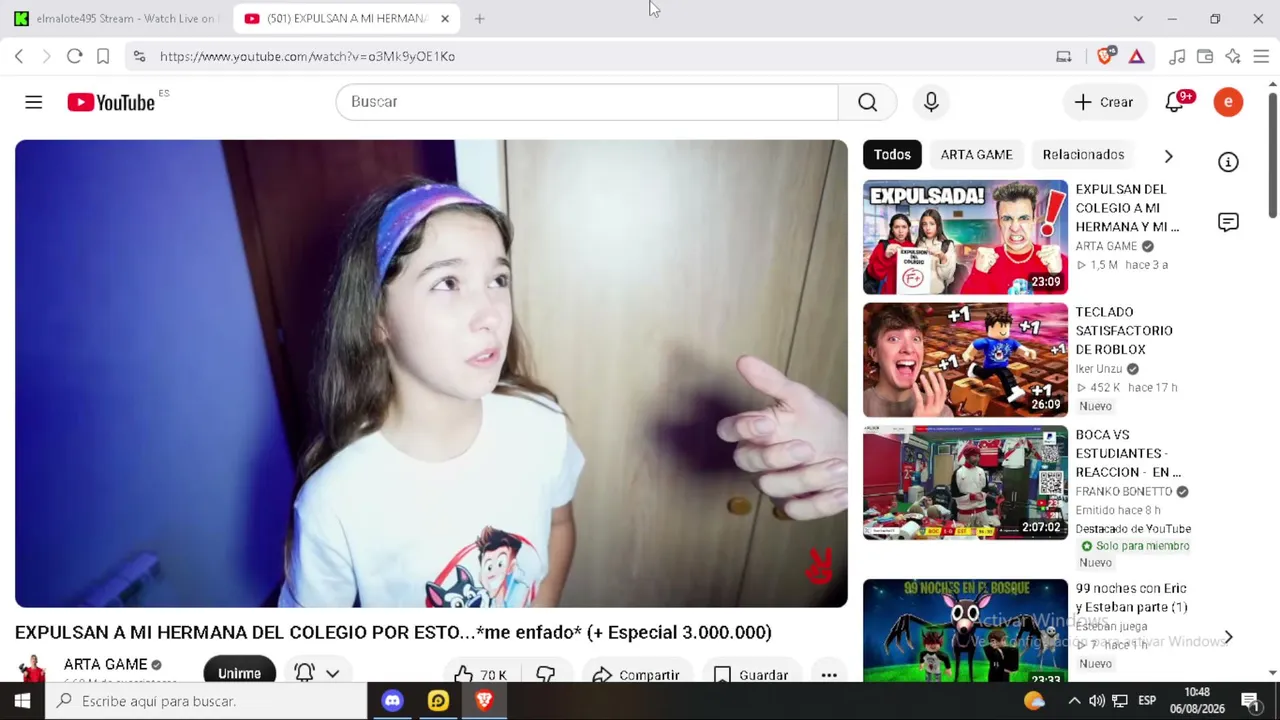Open Leo AI assistant icon
The height and width of the screenshot is (720, 1280).
(x=1233, y=57)
